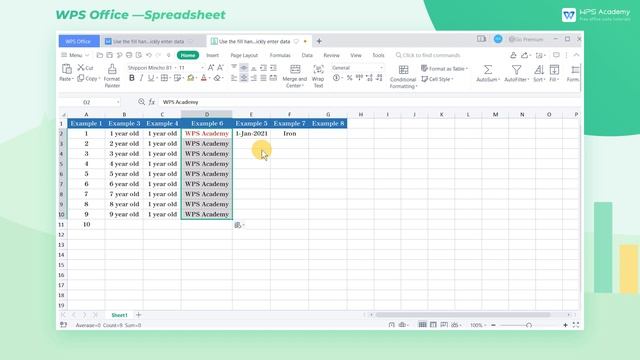Click the align right icon
The image size is (640, 360).
pos(253,78)
